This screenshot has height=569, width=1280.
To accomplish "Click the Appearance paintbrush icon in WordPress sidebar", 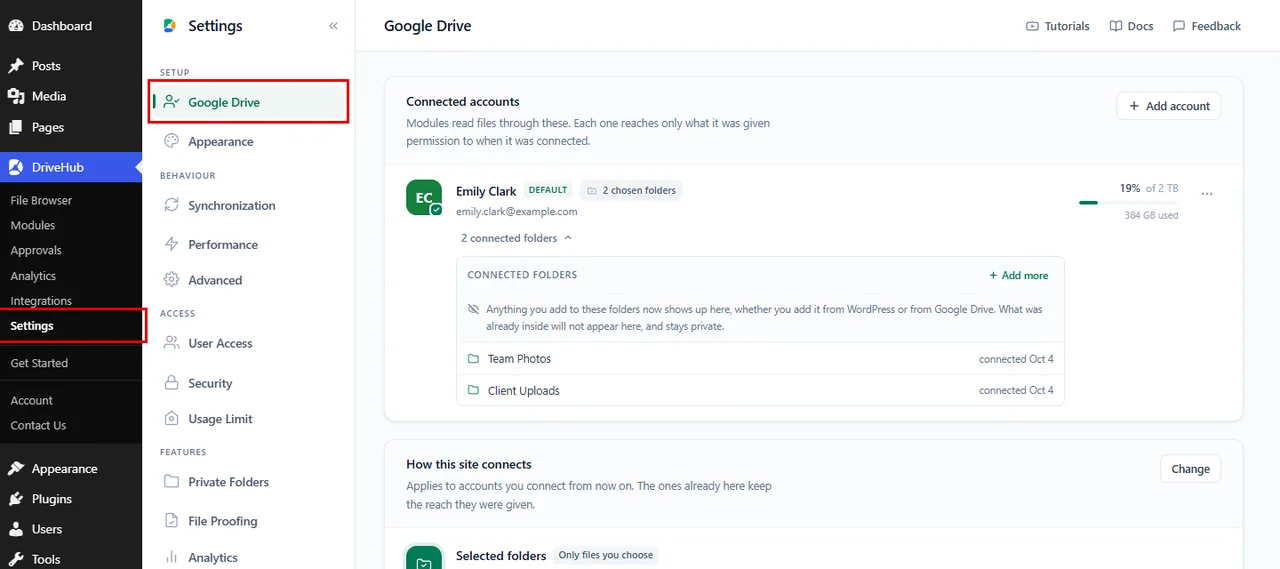I will click(x=16, y=469).
